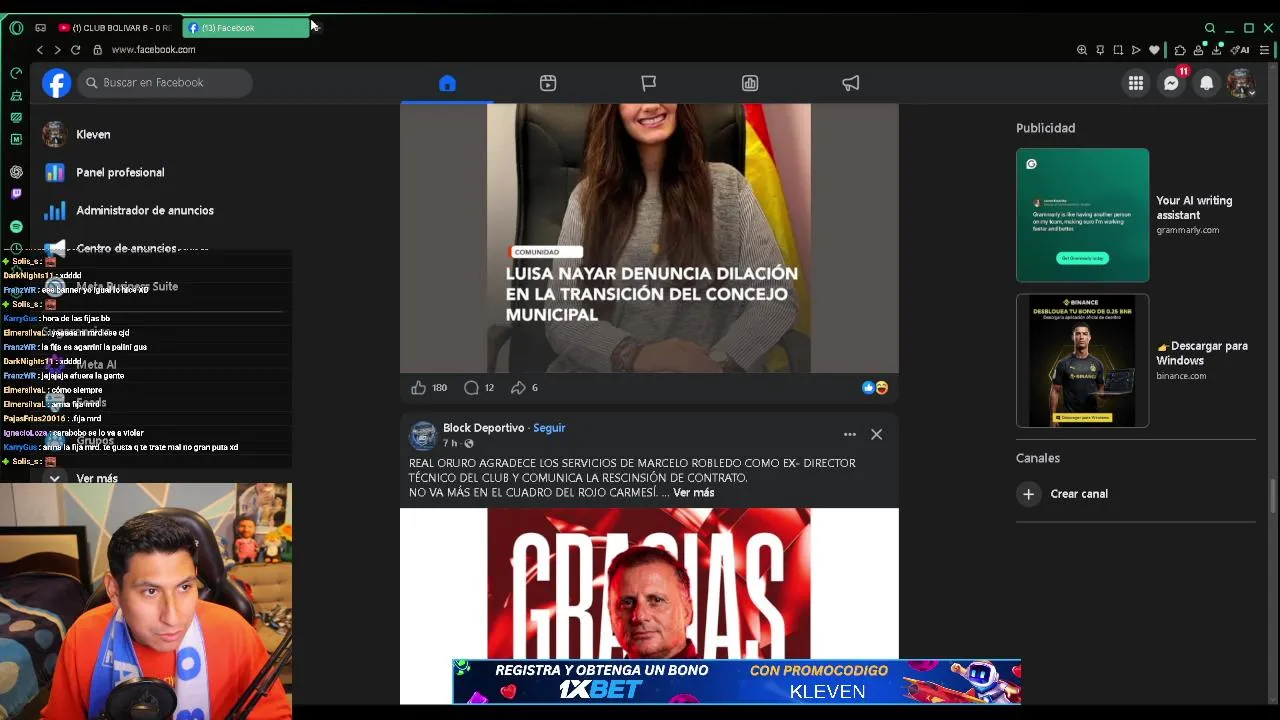Open Messenger with 11 unread messages
The image size is (1280, 720).
(1171, 83)
